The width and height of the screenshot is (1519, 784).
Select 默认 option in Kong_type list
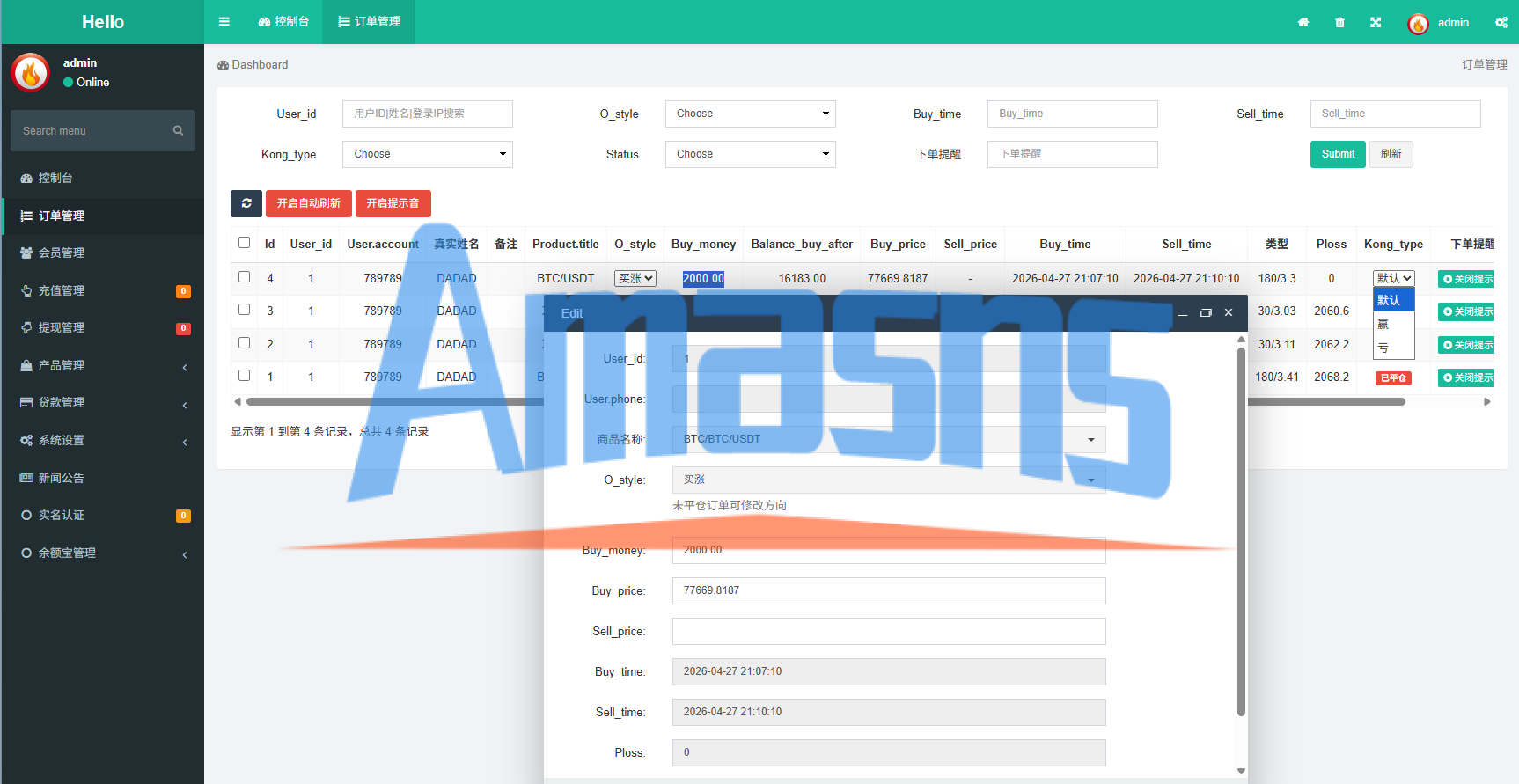coord(1394,300)
